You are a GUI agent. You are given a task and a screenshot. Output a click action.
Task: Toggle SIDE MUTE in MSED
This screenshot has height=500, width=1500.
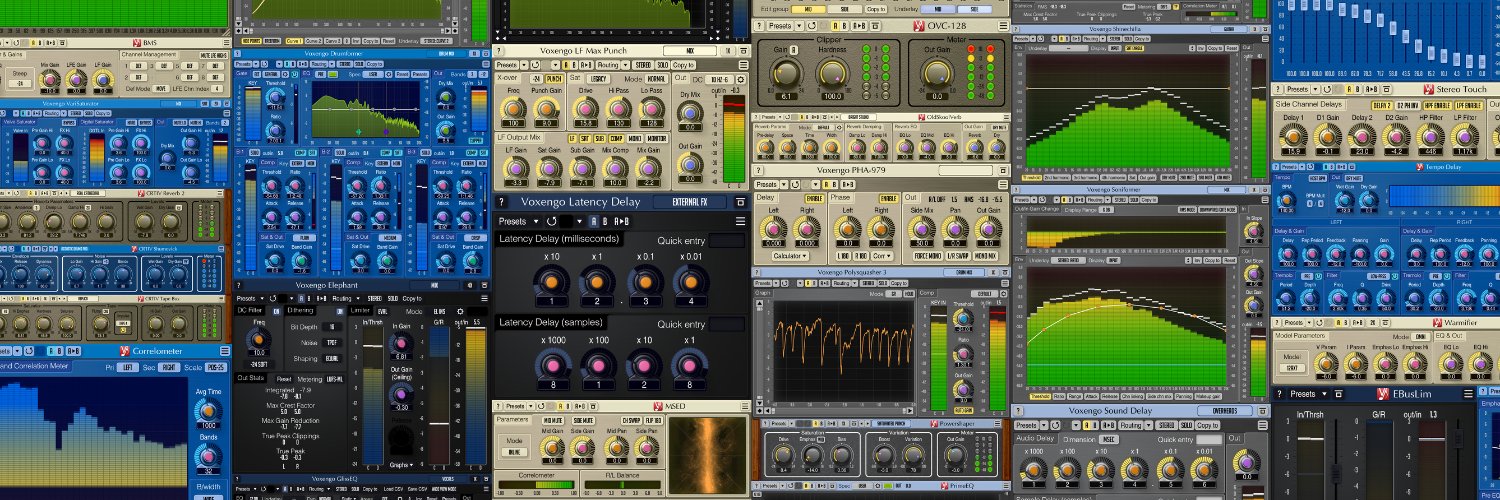[x=583, y=420]
